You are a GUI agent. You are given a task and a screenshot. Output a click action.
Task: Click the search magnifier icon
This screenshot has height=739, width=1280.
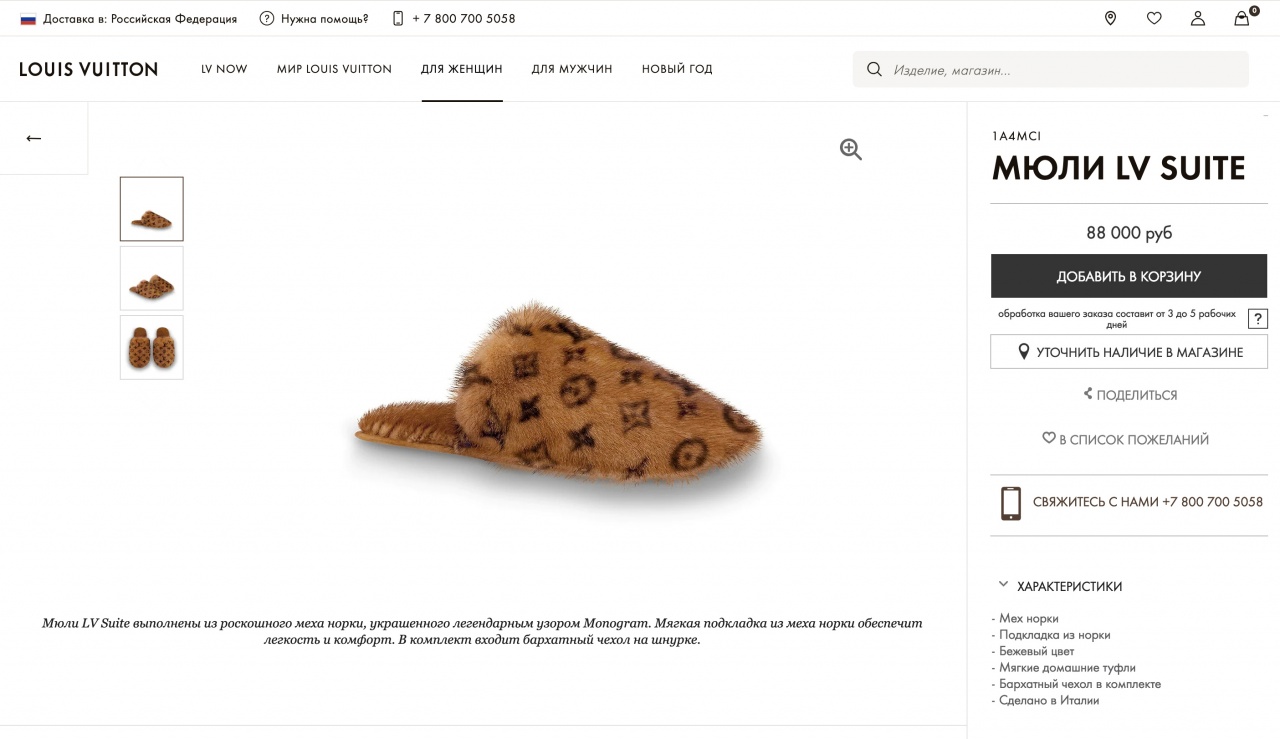pyautogui.click(x=874, y=70)
